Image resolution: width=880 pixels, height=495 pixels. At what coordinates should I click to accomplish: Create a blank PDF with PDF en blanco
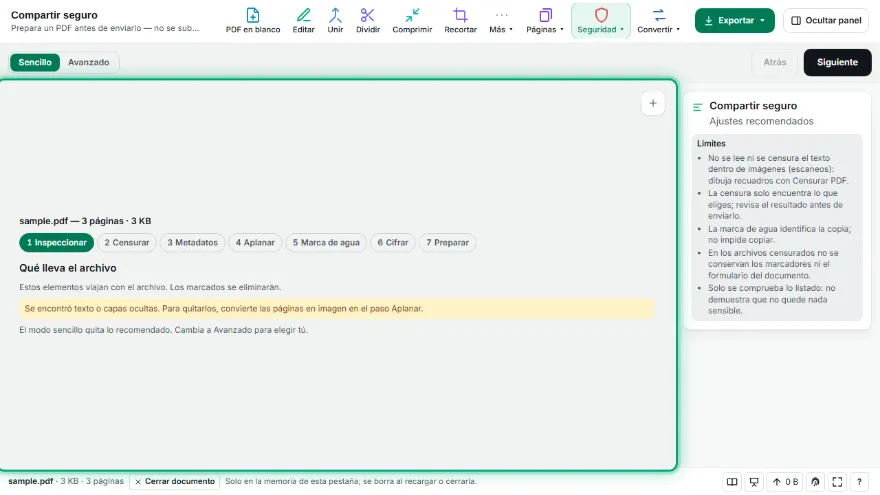coord(253,21)
